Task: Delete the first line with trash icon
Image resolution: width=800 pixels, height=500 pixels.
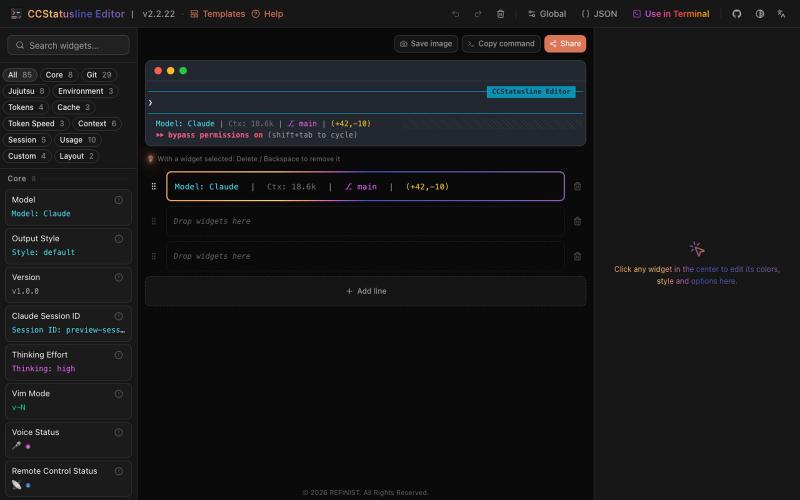Action: [577, 187]
